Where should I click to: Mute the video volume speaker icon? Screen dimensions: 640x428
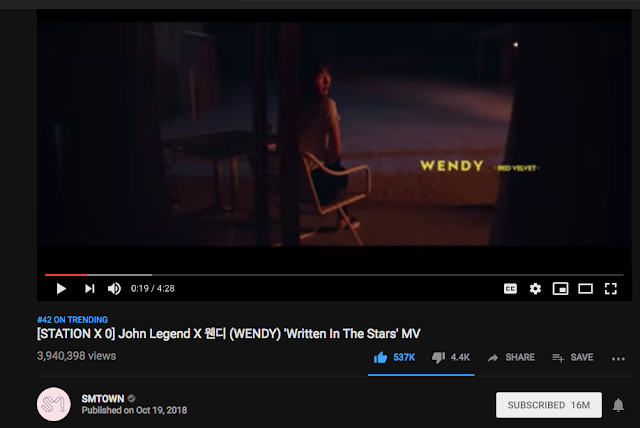[114, 289]
